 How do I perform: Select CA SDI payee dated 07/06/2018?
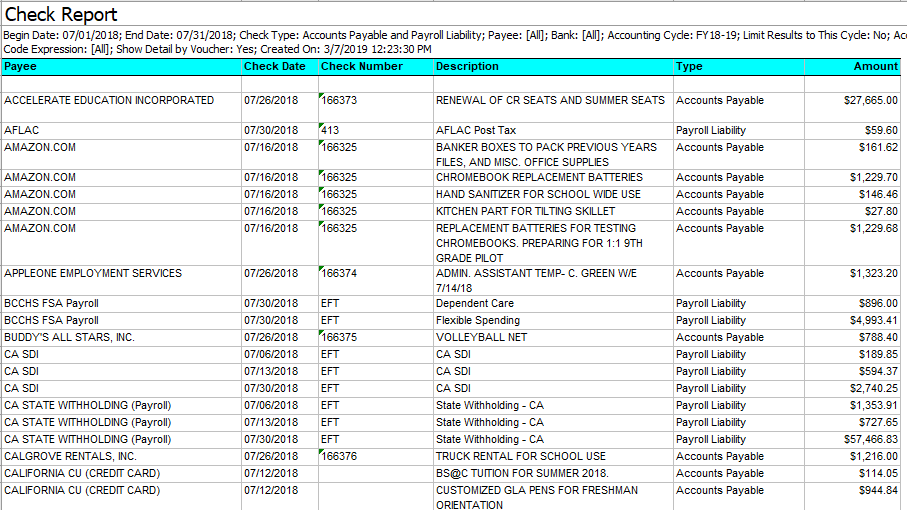[21, 354]
